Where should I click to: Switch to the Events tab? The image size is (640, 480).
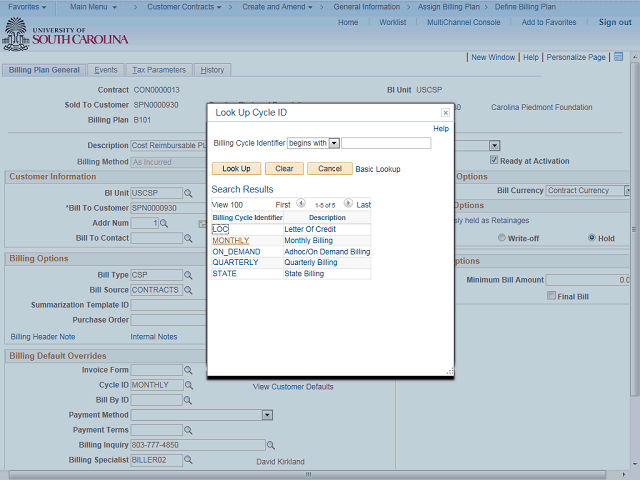(106, 70)
